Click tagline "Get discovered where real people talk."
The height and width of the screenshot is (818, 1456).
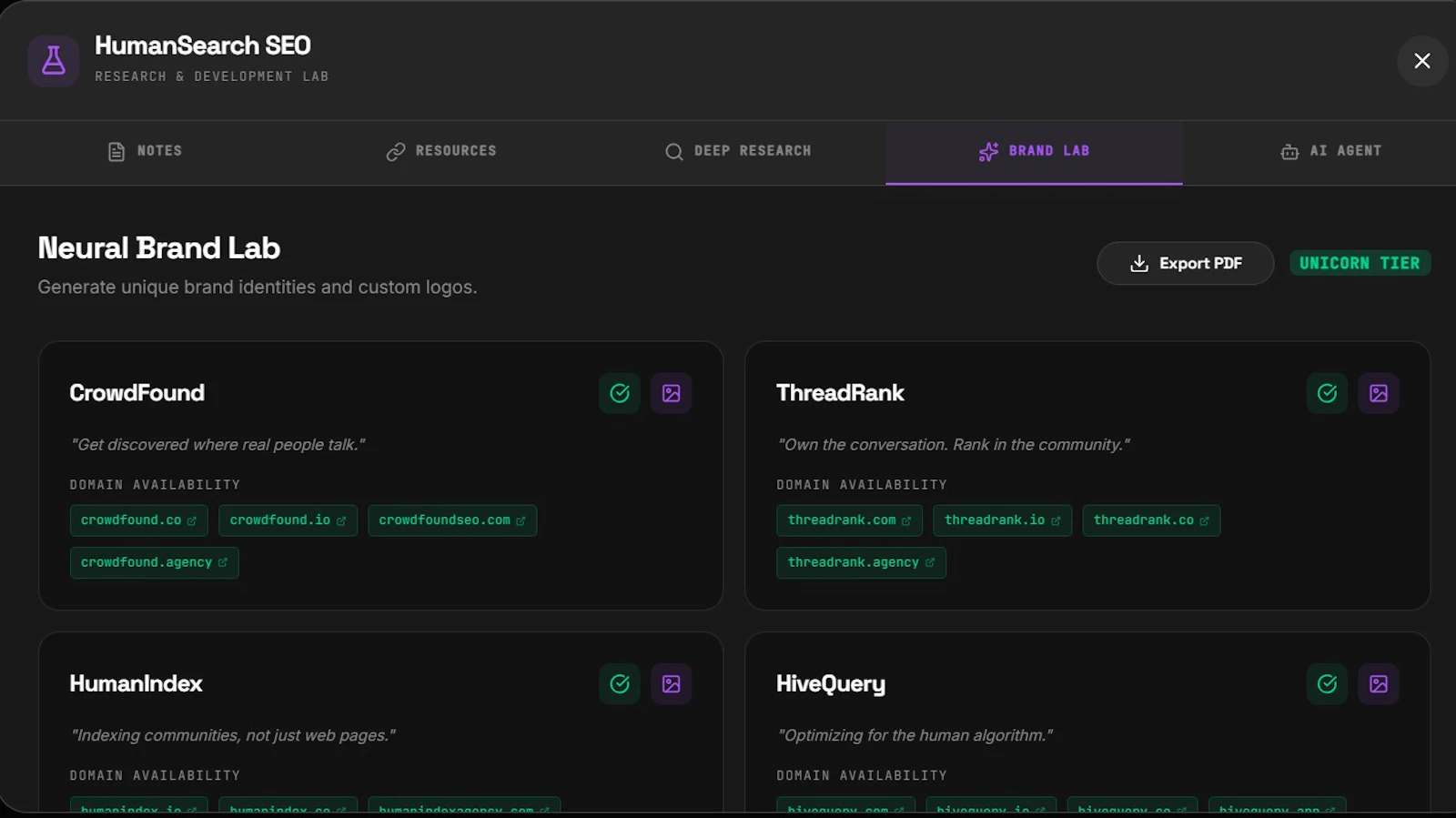click(217, 445)
